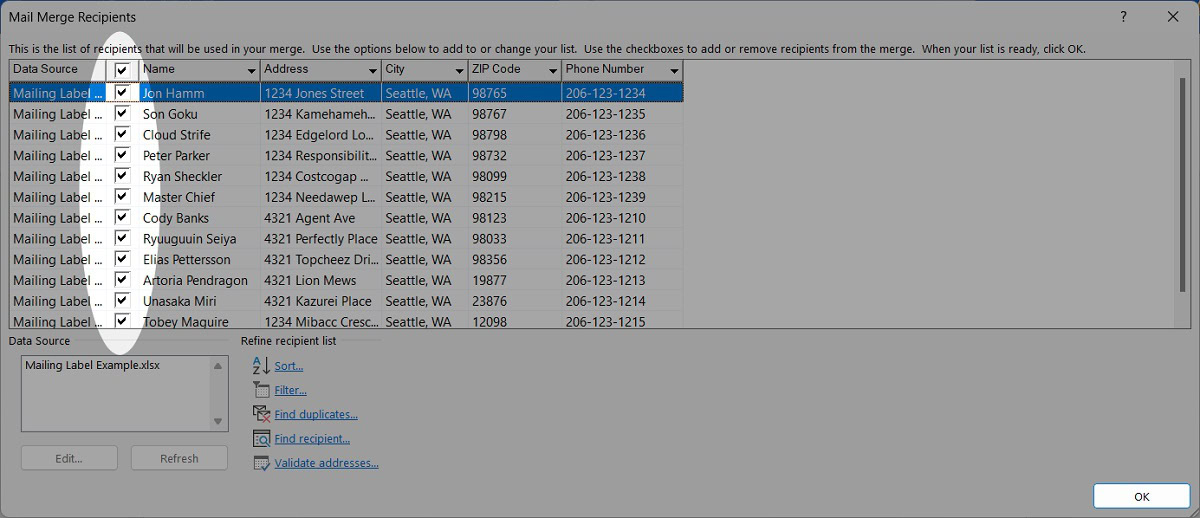Open the ZIP Code column dropdown

(552, 70)
